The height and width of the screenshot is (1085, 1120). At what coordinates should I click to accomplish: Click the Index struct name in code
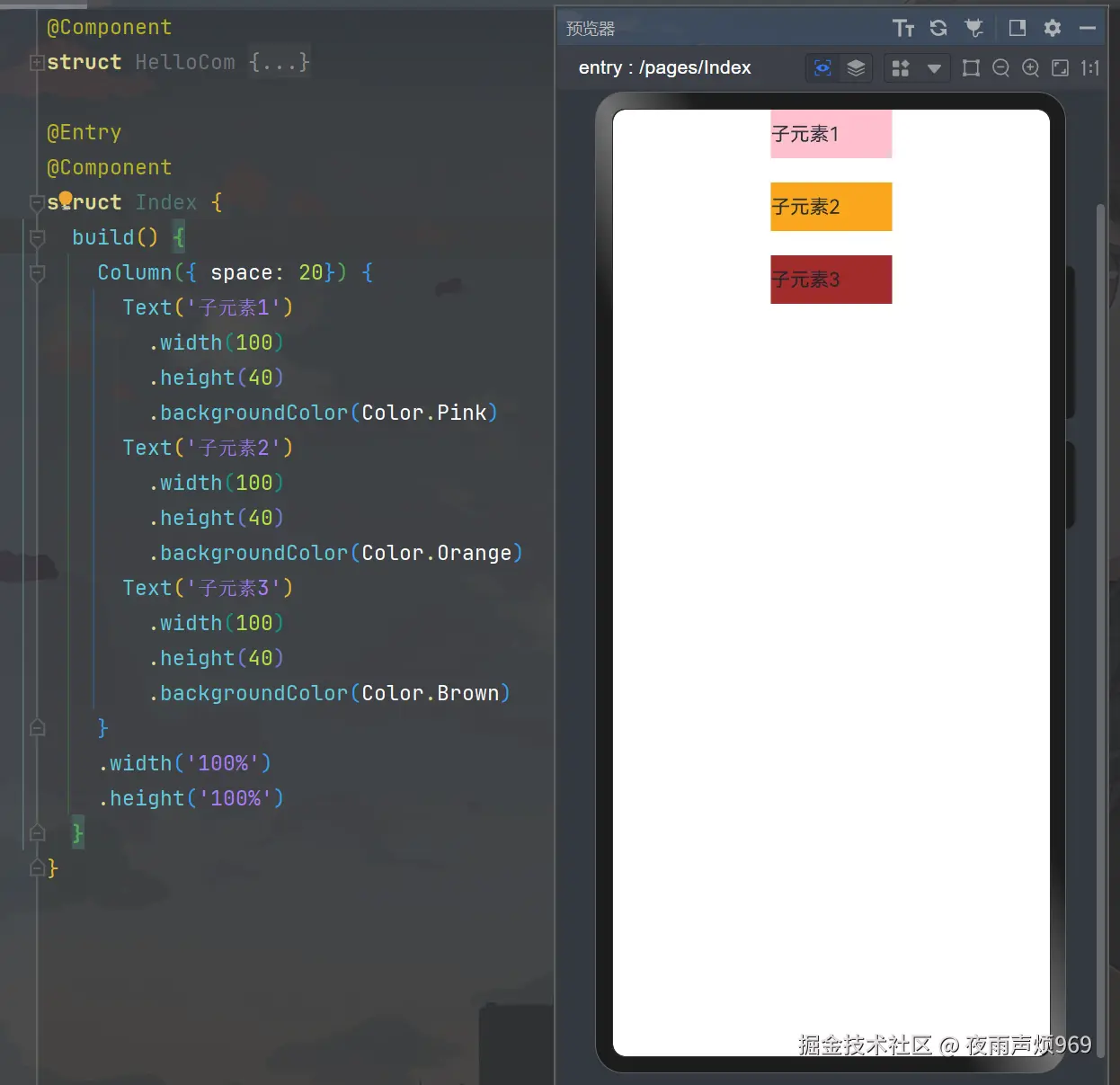pos(166,202)
